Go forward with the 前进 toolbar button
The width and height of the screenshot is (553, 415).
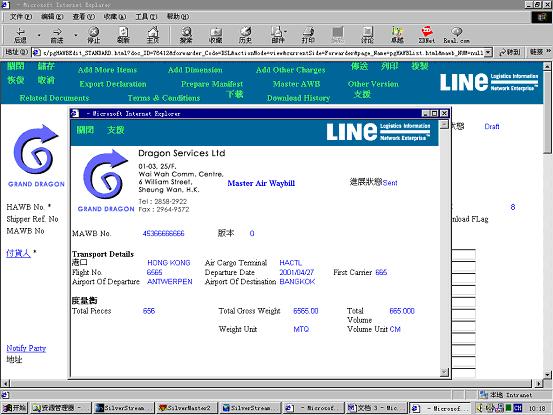[x=57, y=35]
